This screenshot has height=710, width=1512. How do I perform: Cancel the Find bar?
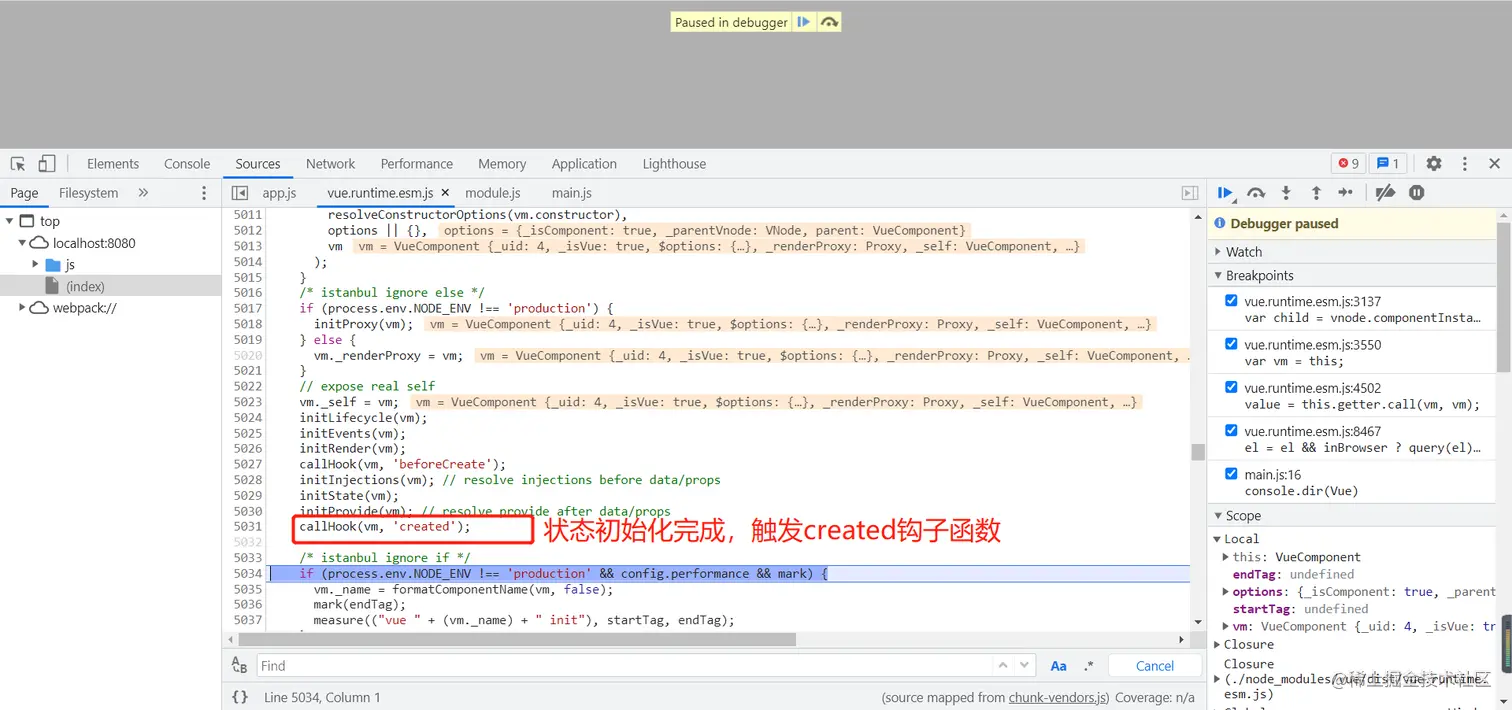(1155, 666)
